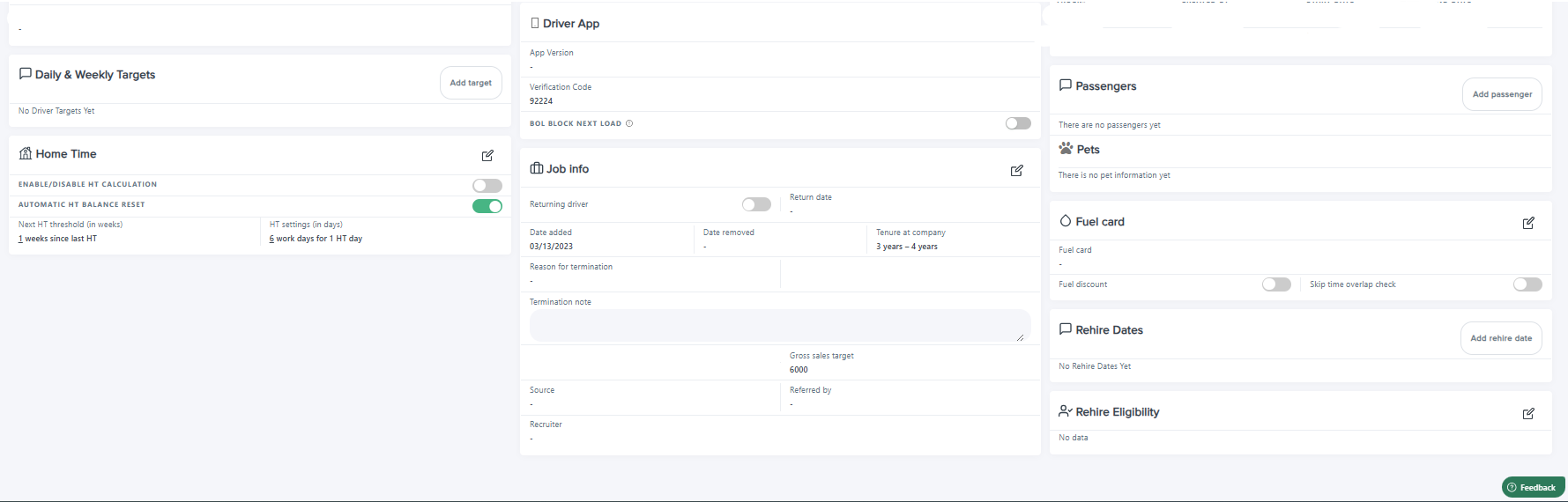Click the Recruiter field label
This screenshot has width=1568, height=502.
pos(546,424)
